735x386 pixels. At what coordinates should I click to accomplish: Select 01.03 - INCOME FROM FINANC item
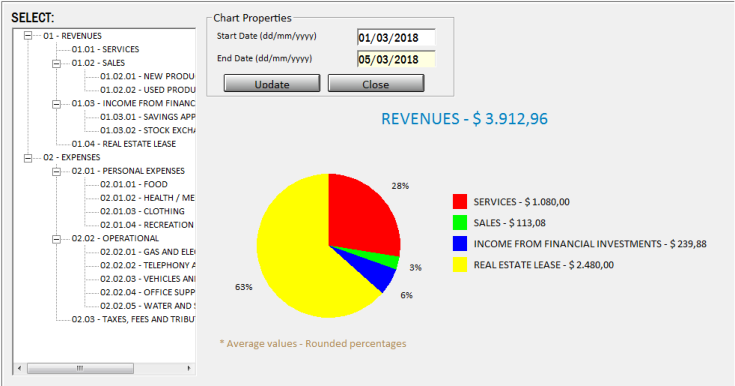point(133,103)
